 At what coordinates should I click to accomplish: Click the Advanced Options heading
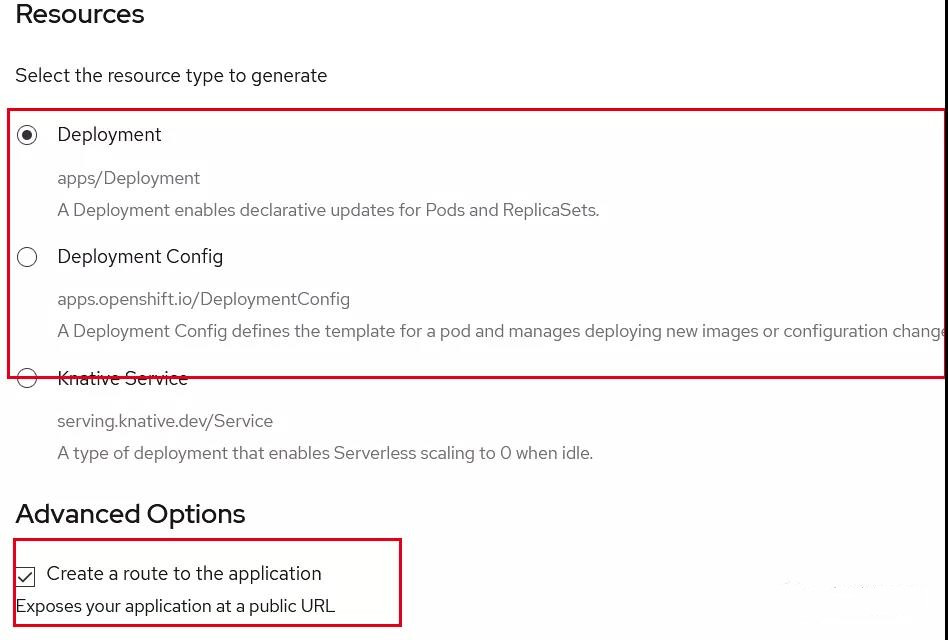pyautogui.click(x=130, y=514)
